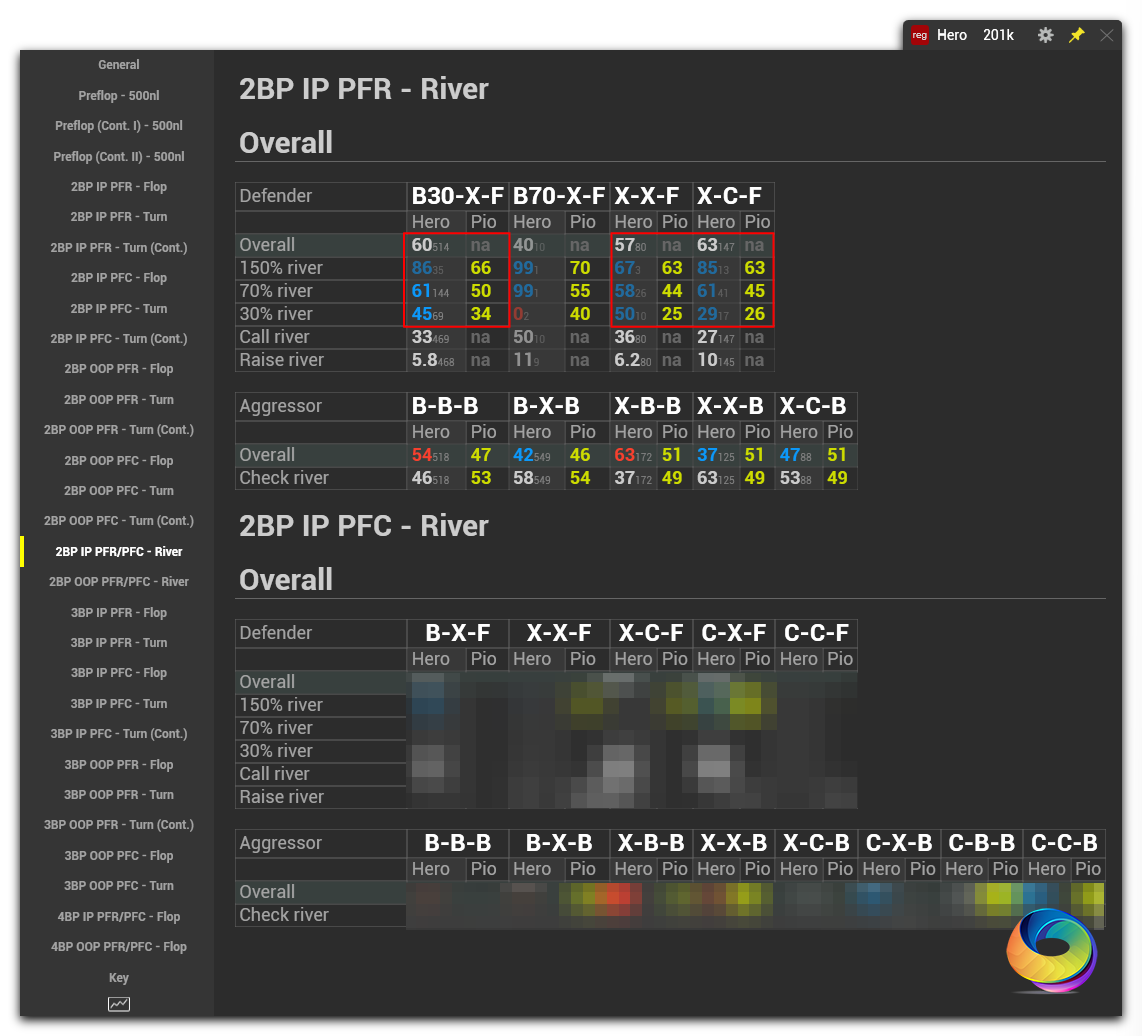Click the Key sidebar item
This screenshot has width=1142, height=1036.
[x=119, y=978]
